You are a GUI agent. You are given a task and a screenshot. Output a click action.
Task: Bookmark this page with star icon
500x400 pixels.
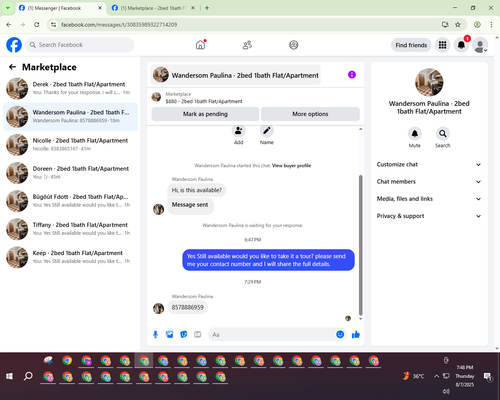[x=458, y=25]
